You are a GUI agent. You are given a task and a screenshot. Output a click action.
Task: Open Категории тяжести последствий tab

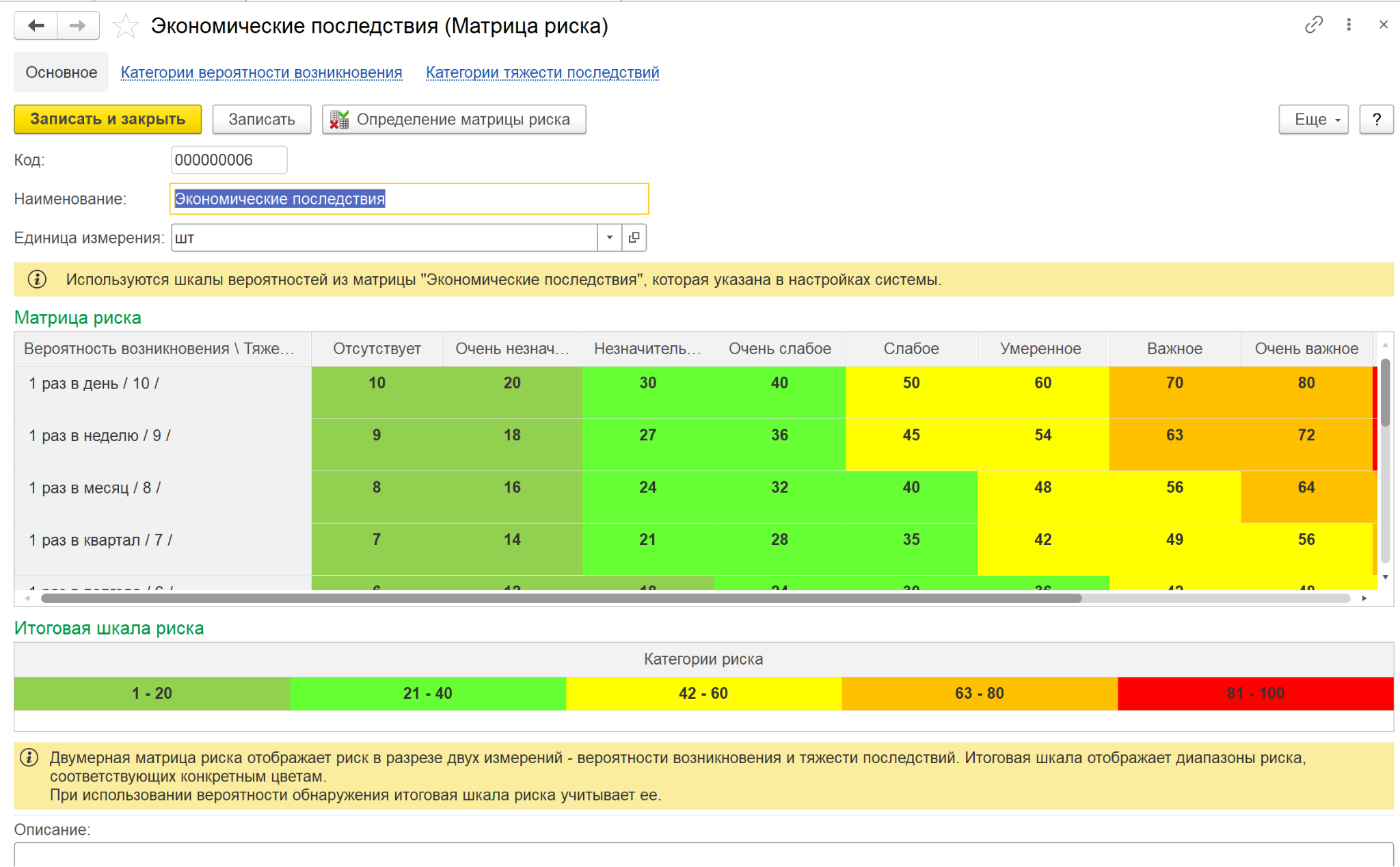pyautogui.click(x=542, y=72)
